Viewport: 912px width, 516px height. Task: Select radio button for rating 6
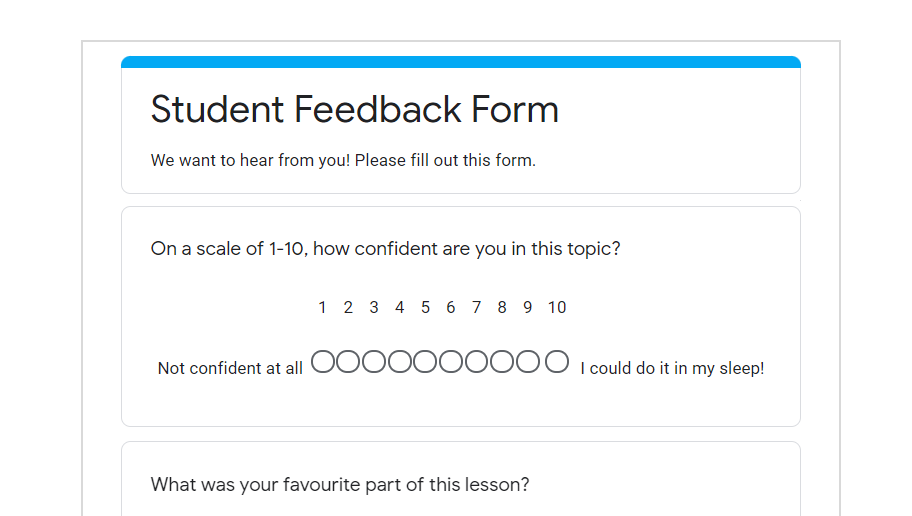click(451, 361)
